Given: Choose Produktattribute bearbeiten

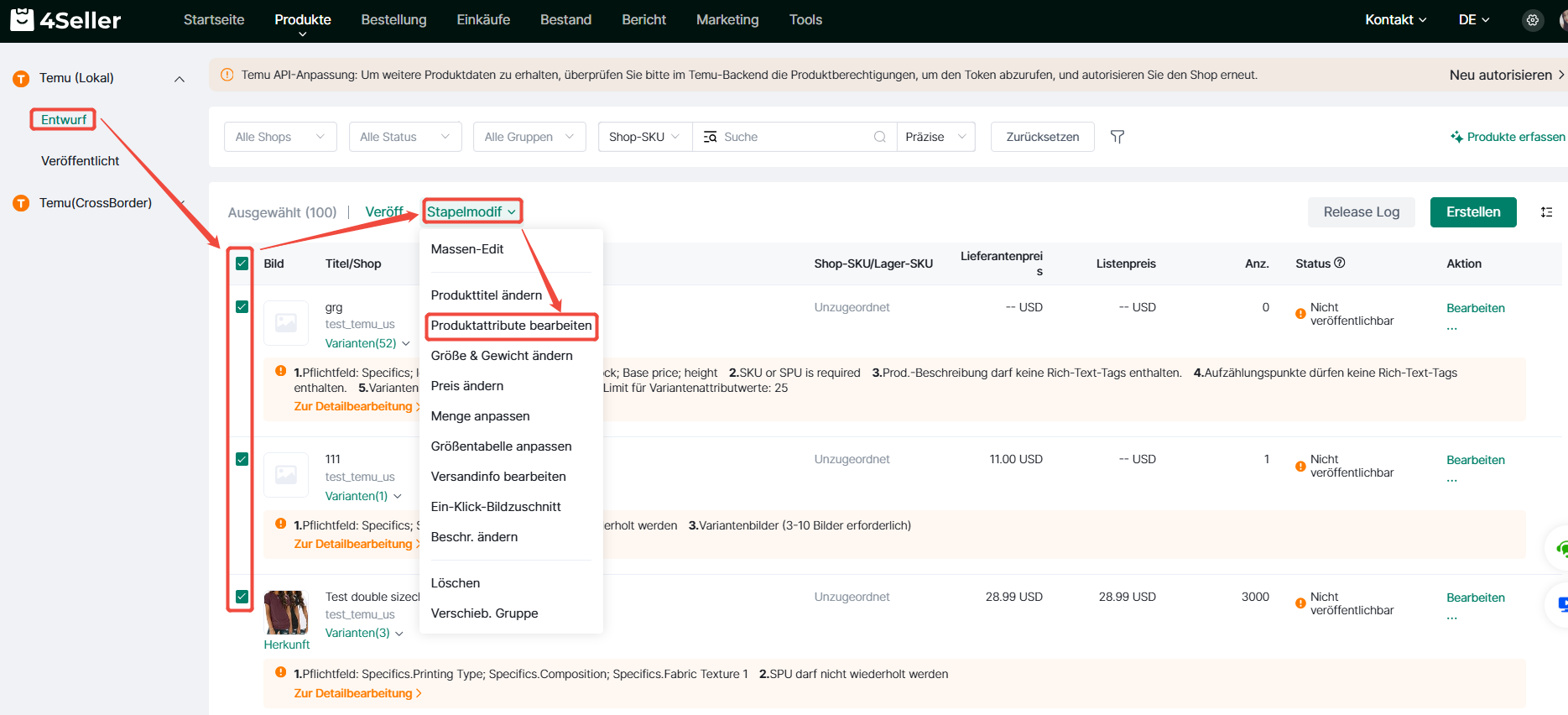Looking at the screenshot, I should (511, 326).
